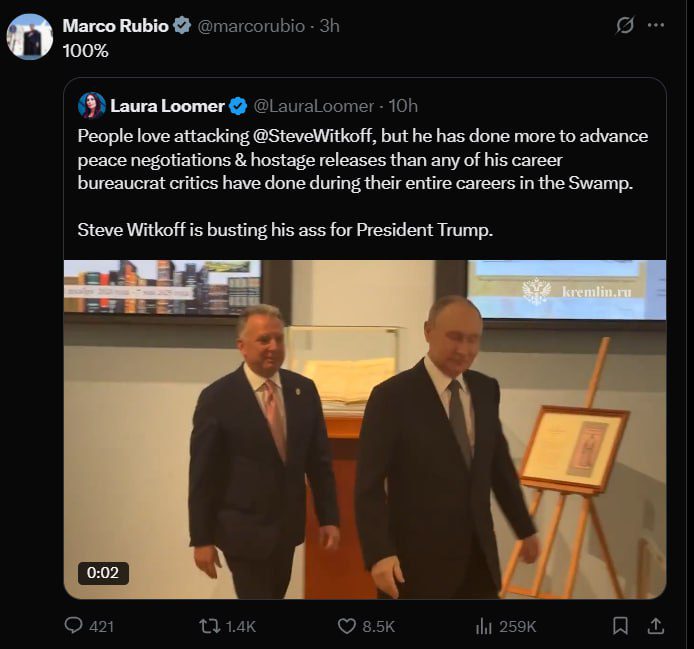The image size is (694, 649).
Task: Click the 10h quoted post timestamp
Action: [x=403, y=105]
